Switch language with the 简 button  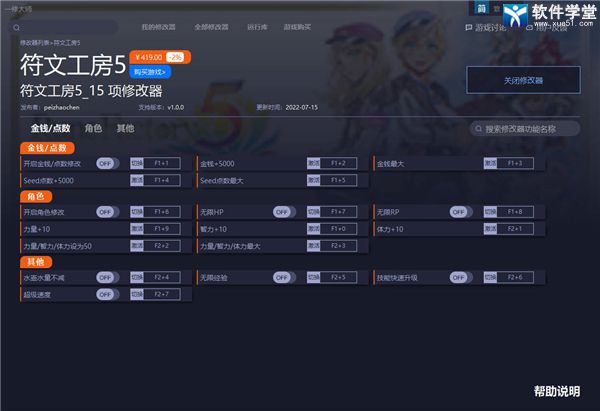(x=481, y=8)
